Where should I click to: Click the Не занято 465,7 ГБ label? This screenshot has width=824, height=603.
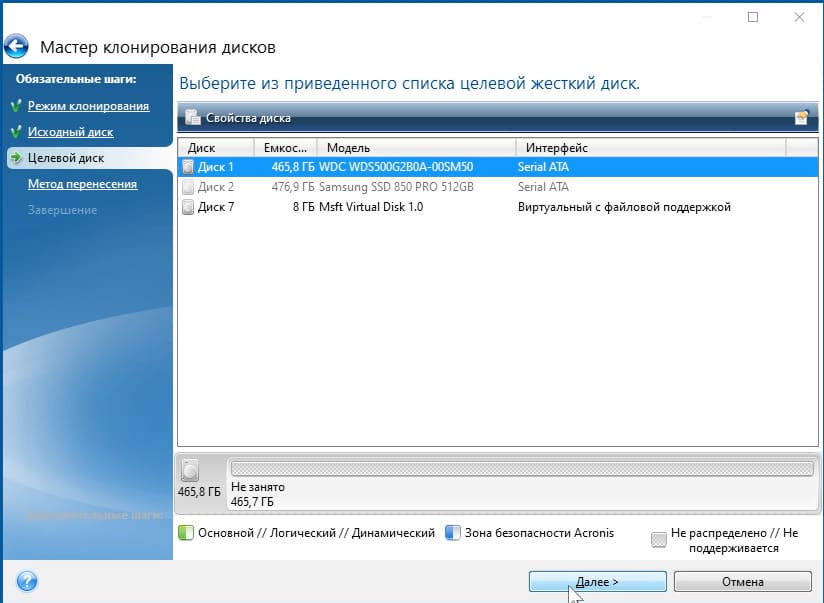tap(258, 494)
